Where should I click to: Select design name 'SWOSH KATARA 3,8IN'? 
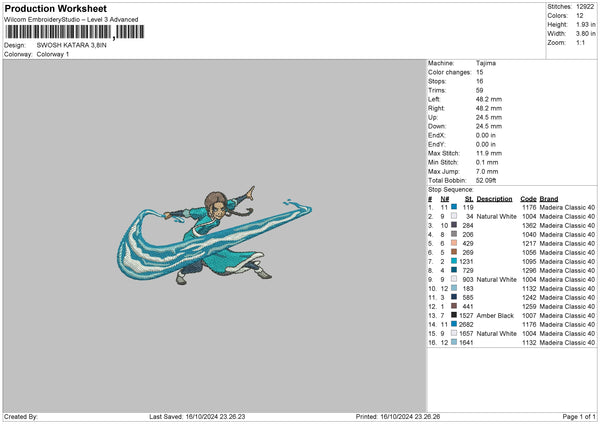[72, 45]
